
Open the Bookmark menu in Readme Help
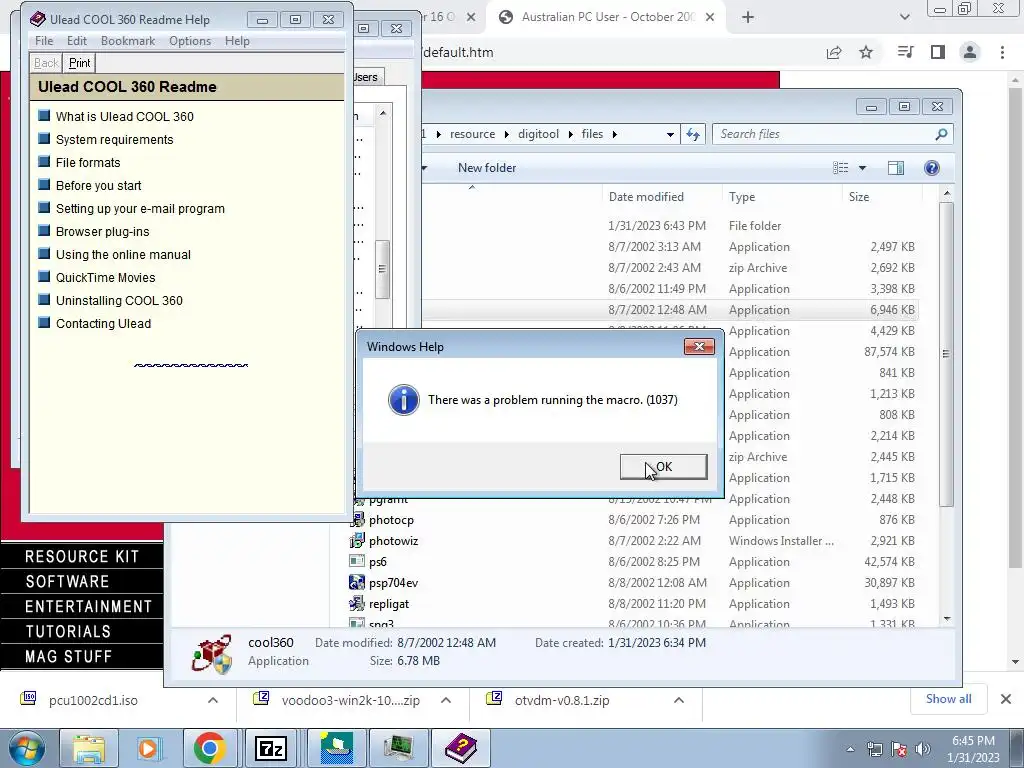click(128, 40)
